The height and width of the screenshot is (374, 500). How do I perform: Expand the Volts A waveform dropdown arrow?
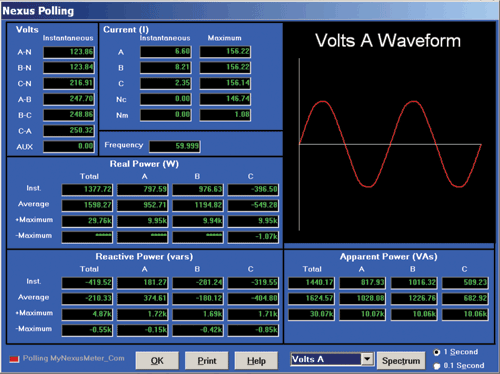click(367, 359)
